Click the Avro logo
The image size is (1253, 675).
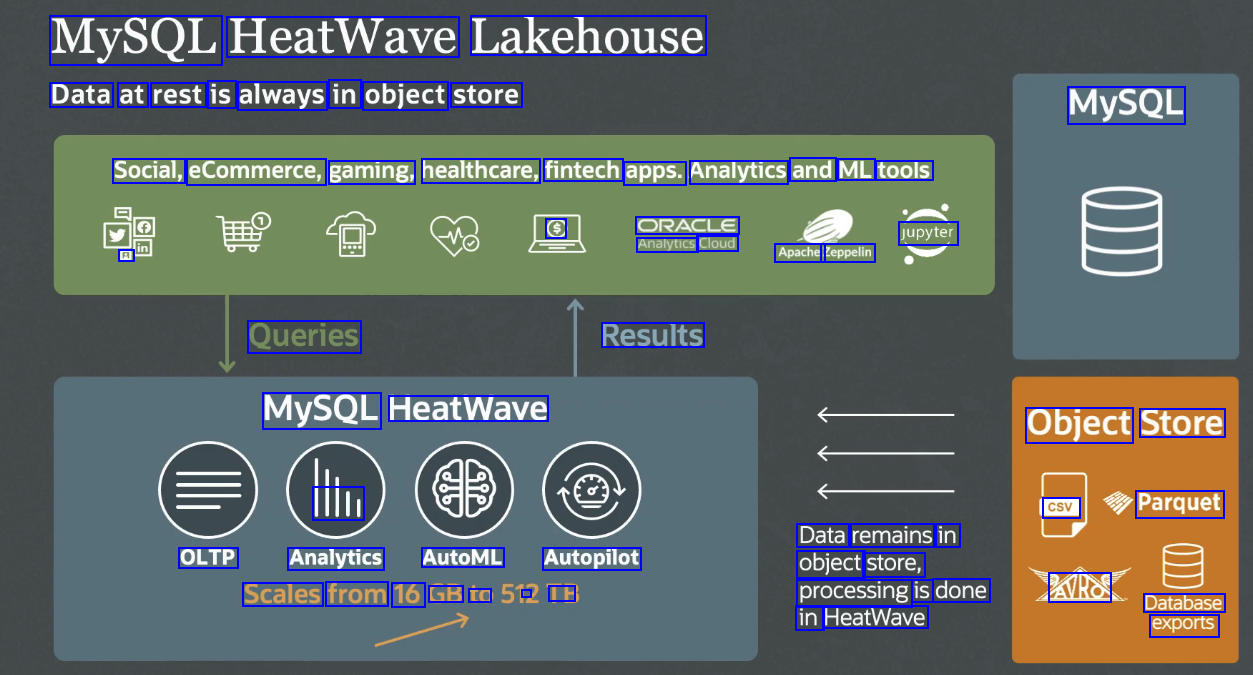[x=1079, y=586]
